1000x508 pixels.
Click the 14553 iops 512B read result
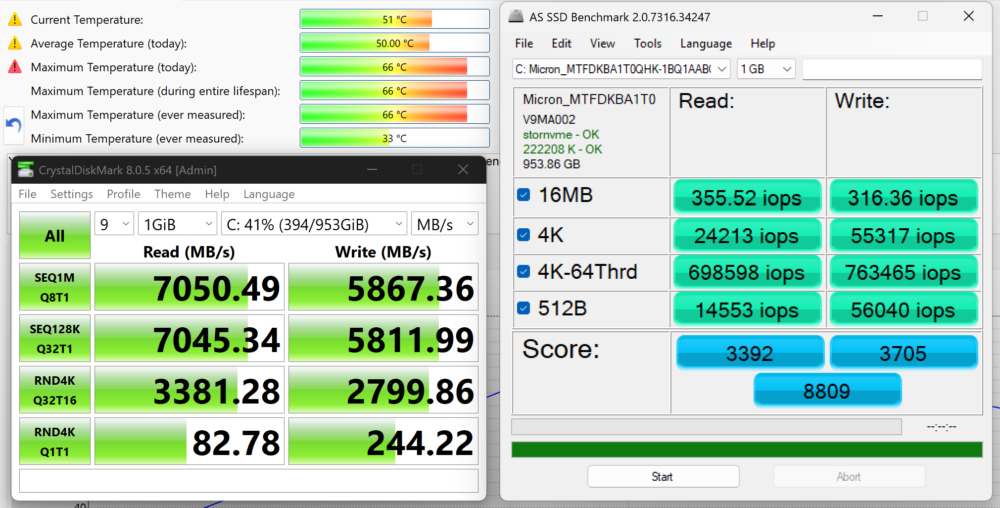747,309
